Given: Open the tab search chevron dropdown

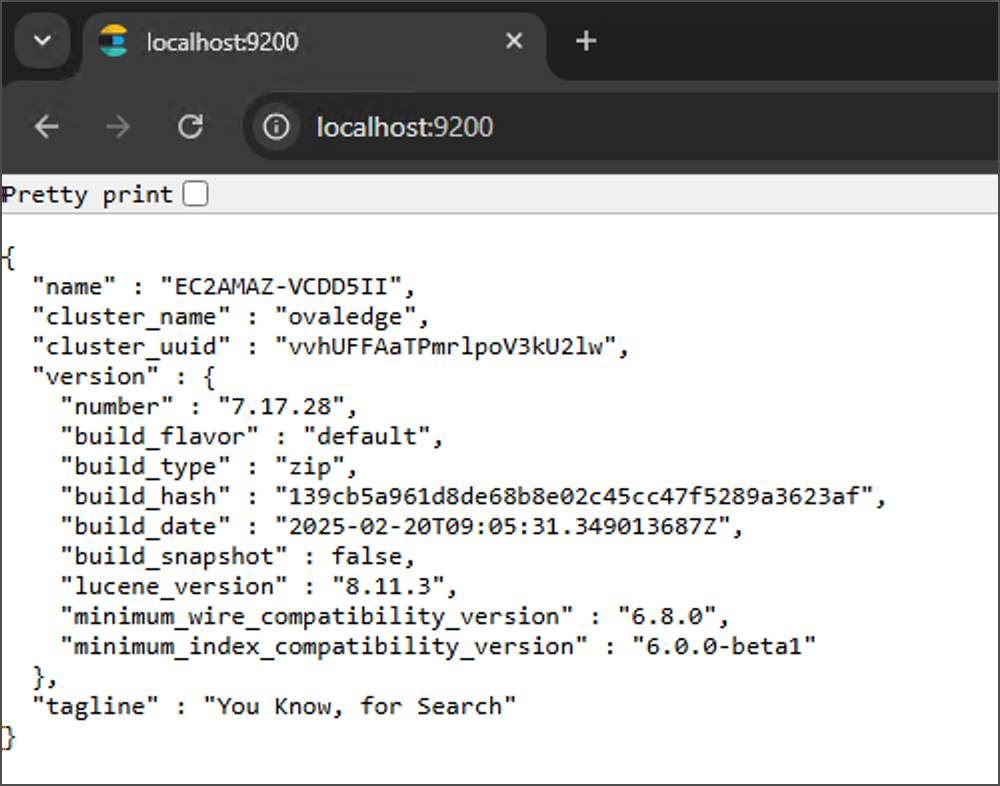Looking at the screenshot, I should click(42, 41).
